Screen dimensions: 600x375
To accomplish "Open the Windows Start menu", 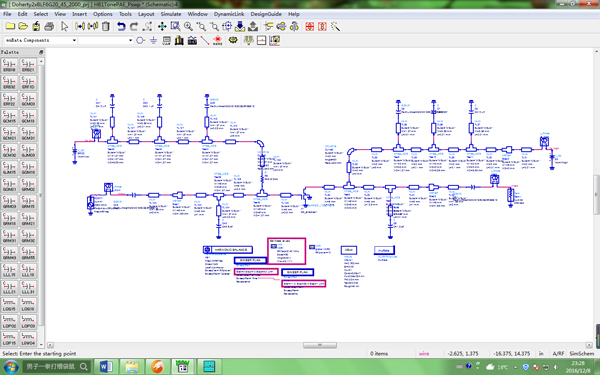I will (10, 367).
